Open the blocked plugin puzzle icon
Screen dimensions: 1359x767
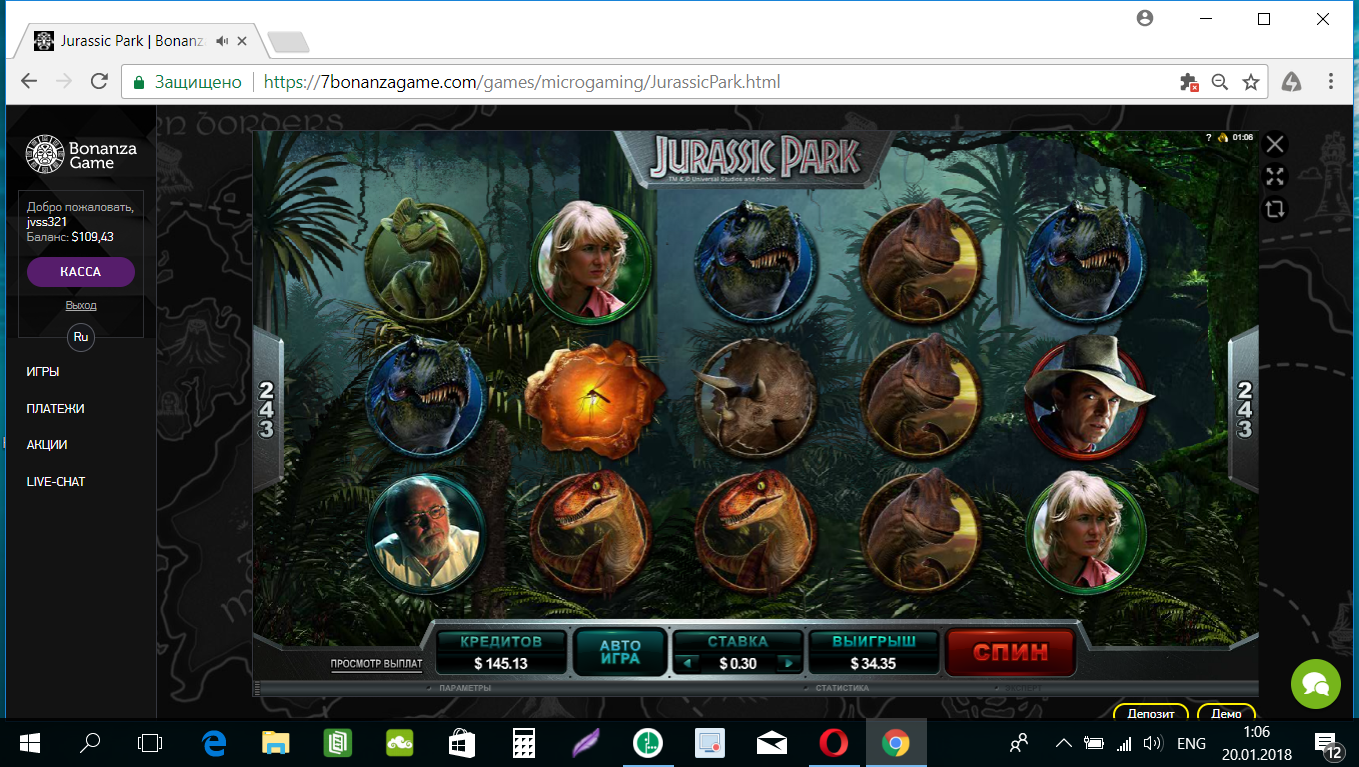coord(1189,82)
